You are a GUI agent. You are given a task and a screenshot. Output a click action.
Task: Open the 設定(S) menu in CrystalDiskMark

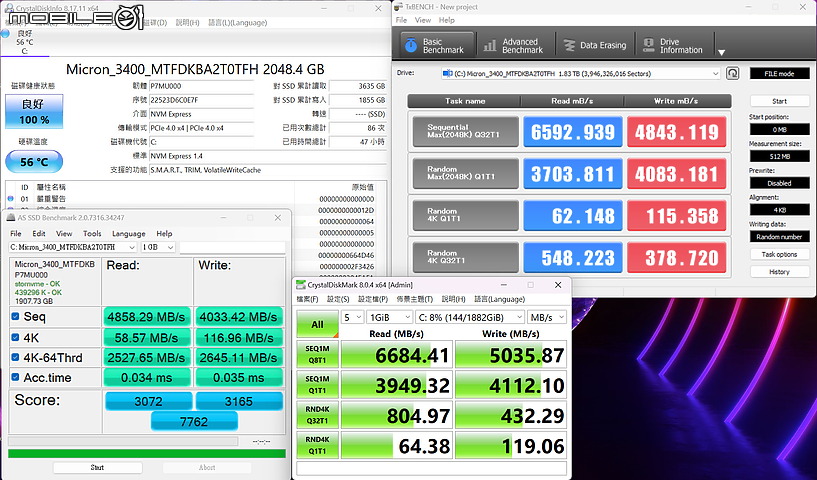[338, 299]
